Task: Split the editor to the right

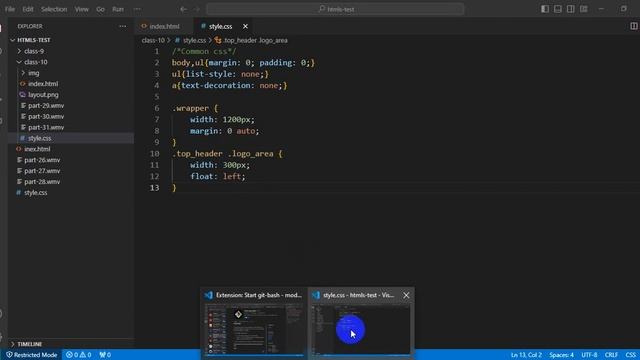Action: [633, 26]
